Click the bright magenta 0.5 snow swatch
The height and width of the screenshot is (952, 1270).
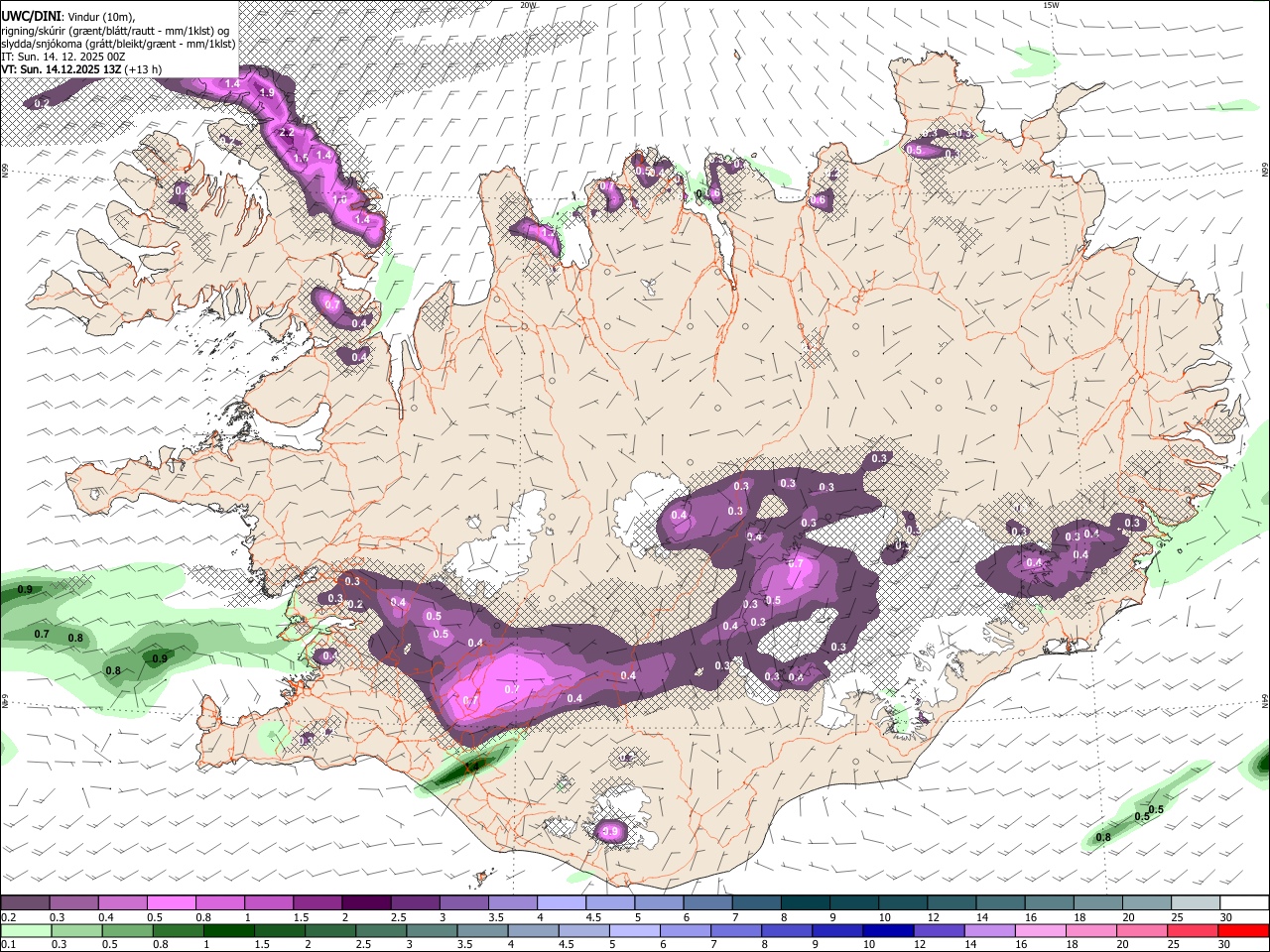pos(171,903)
